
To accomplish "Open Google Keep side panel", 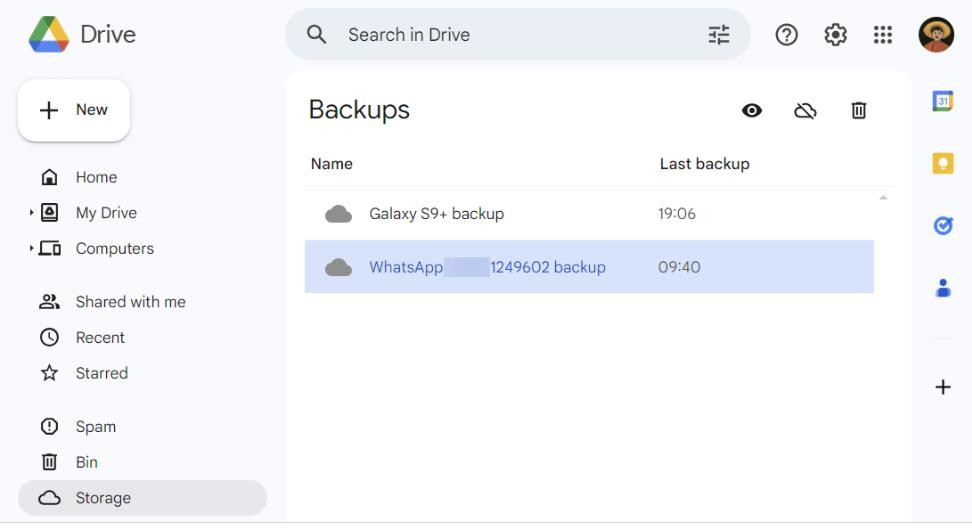I will [x=943, y=164].
